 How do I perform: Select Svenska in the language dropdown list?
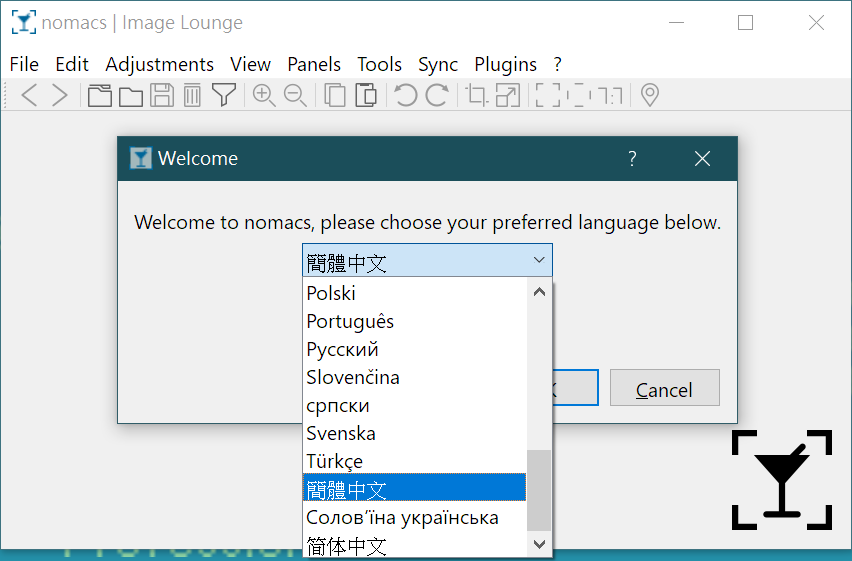coord(341,434)
